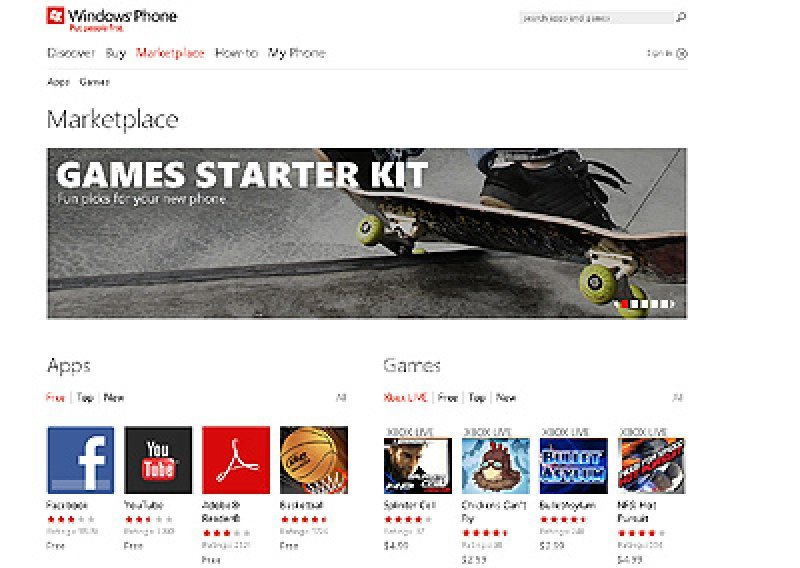Click the Windows Phone logo icon
The image size is (800, 568).
click(x=55, y=16)
